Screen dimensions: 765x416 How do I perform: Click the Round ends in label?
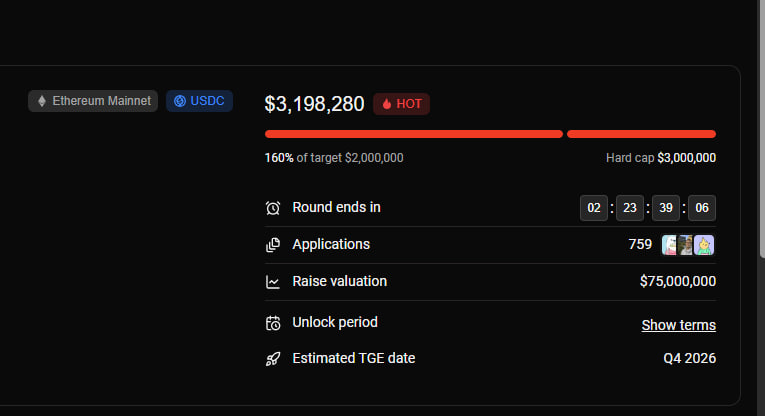(336, 207)
